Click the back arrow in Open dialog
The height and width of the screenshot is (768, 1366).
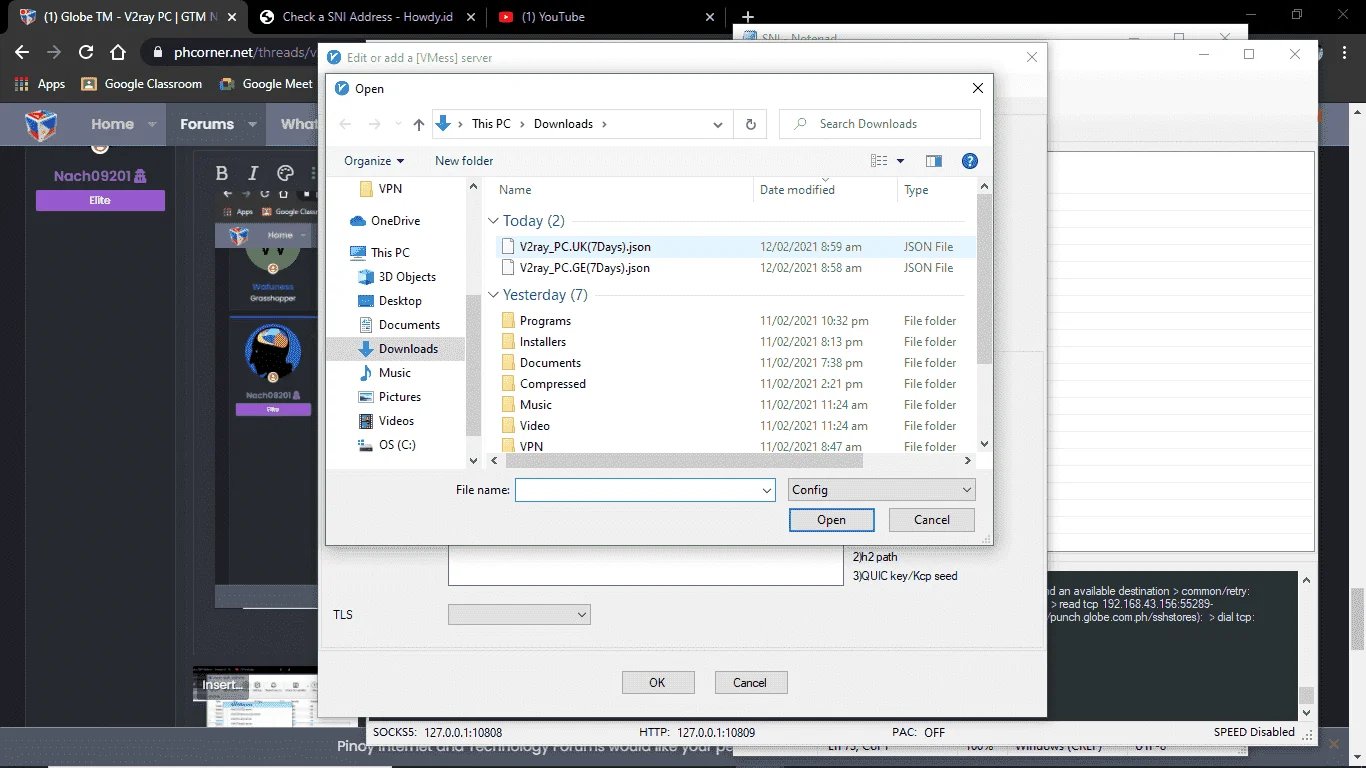pos(345,124)
